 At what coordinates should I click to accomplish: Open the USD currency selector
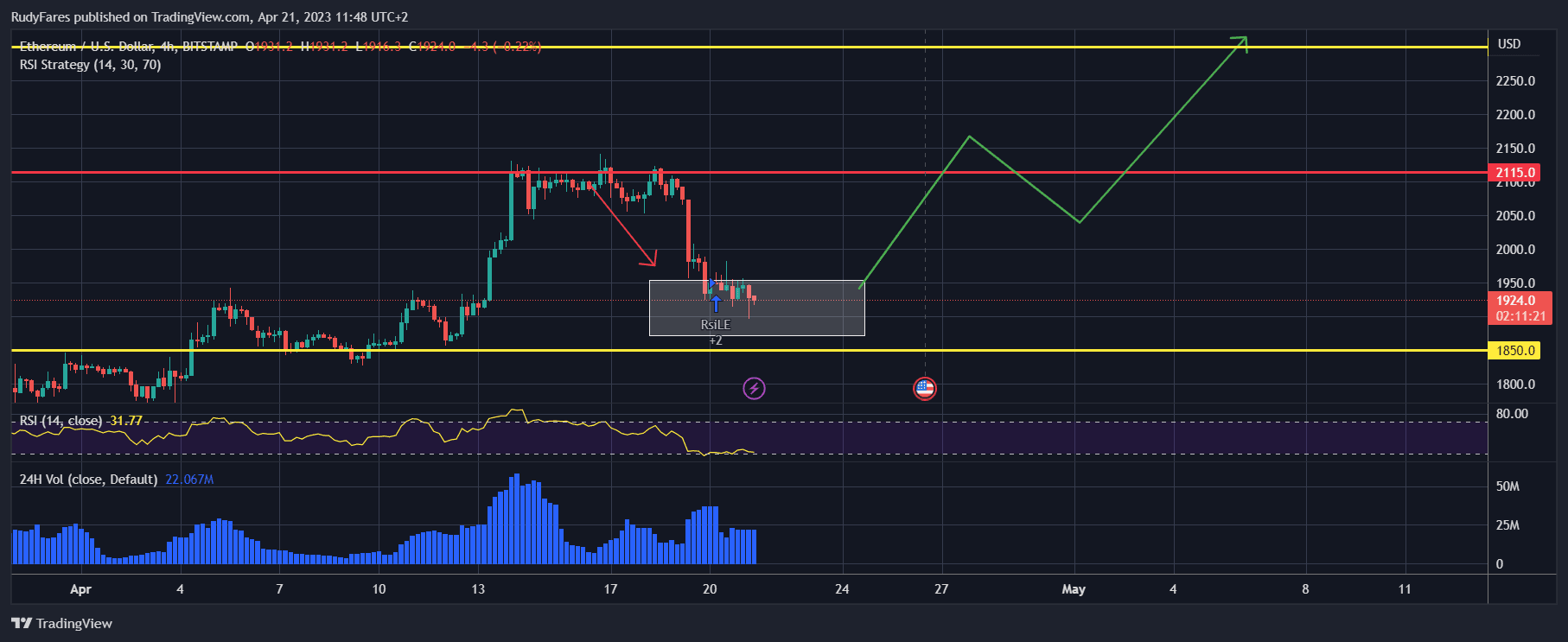coord(1508,44)
